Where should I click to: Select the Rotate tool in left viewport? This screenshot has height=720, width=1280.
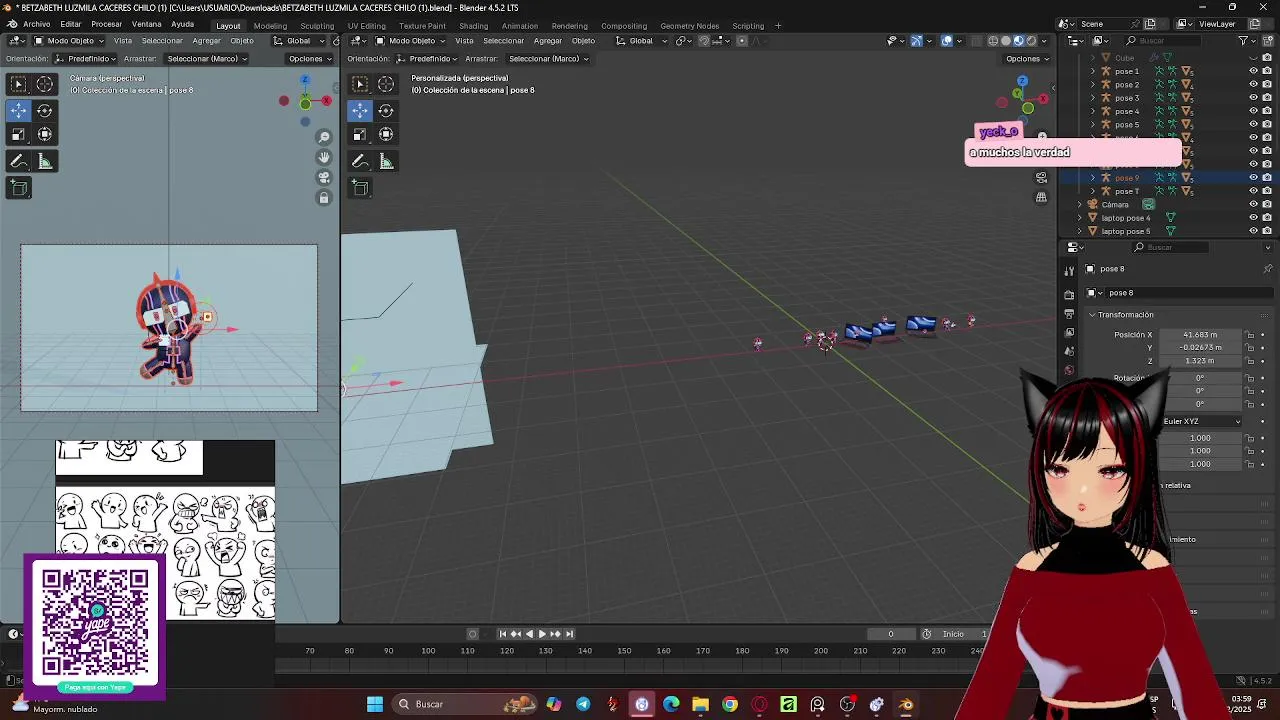click(45, 110)
